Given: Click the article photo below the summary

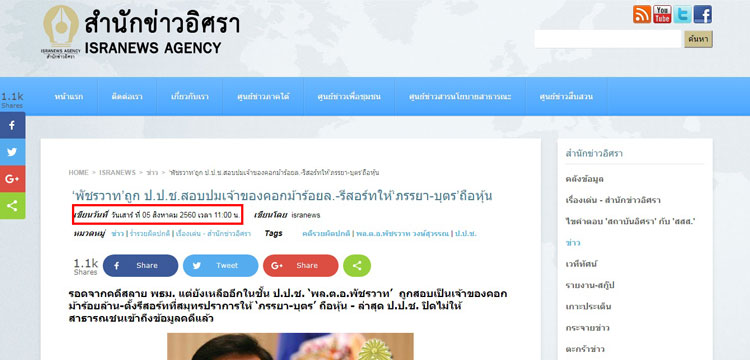Looking at the screenshot, I should pos(290,347).
